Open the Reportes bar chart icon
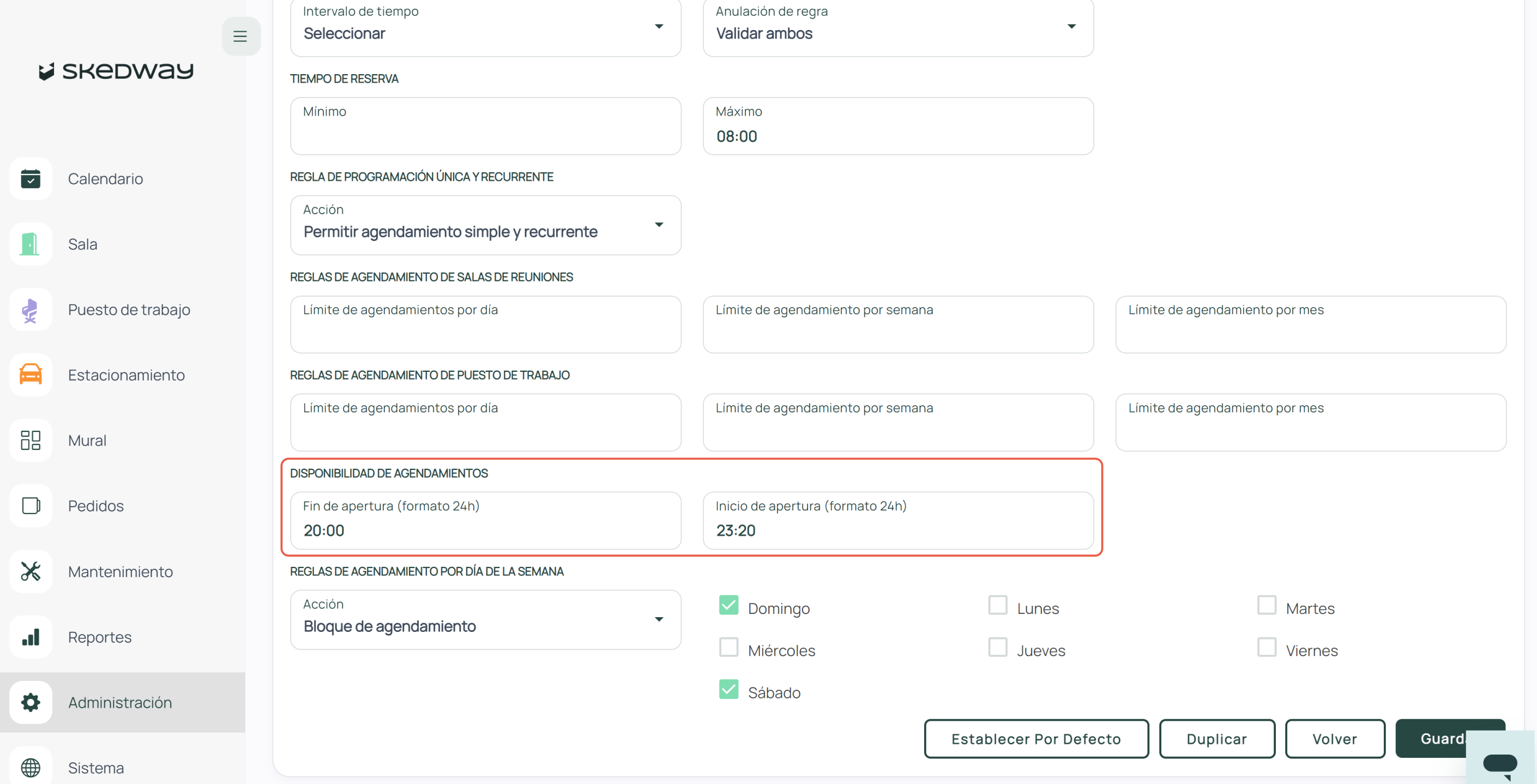Image resolution: width=1537 pixels, height=784 pixels. tap(31, 637)
